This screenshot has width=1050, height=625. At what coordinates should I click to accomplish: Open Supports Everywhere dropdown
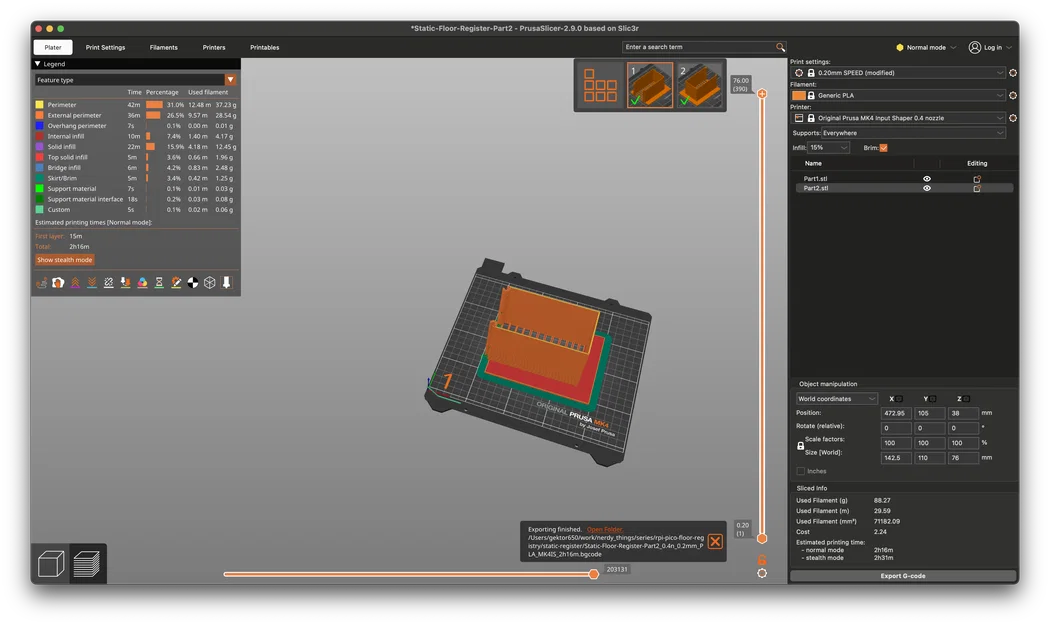(x=913, y=133)
